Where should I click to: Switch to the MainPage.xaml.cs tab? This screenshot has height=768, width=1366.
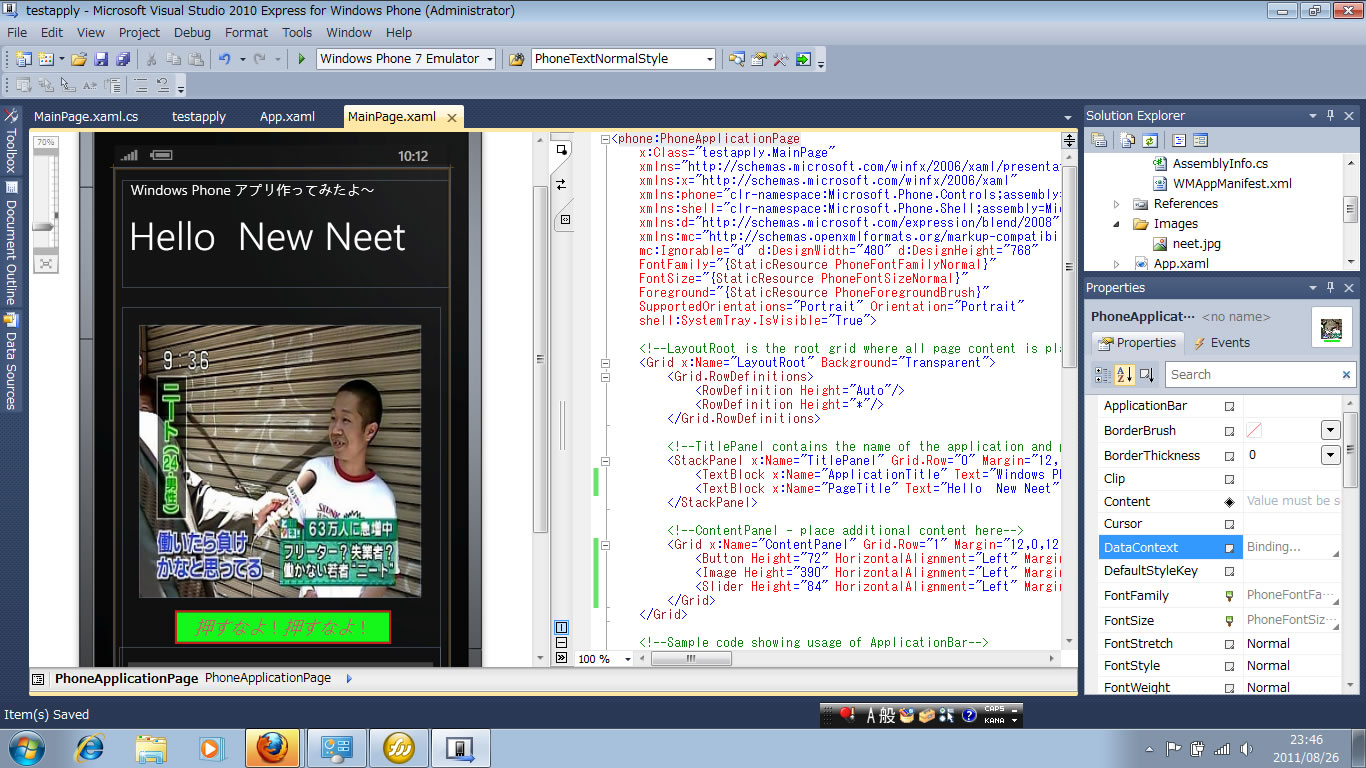click(x=86, y=116)
